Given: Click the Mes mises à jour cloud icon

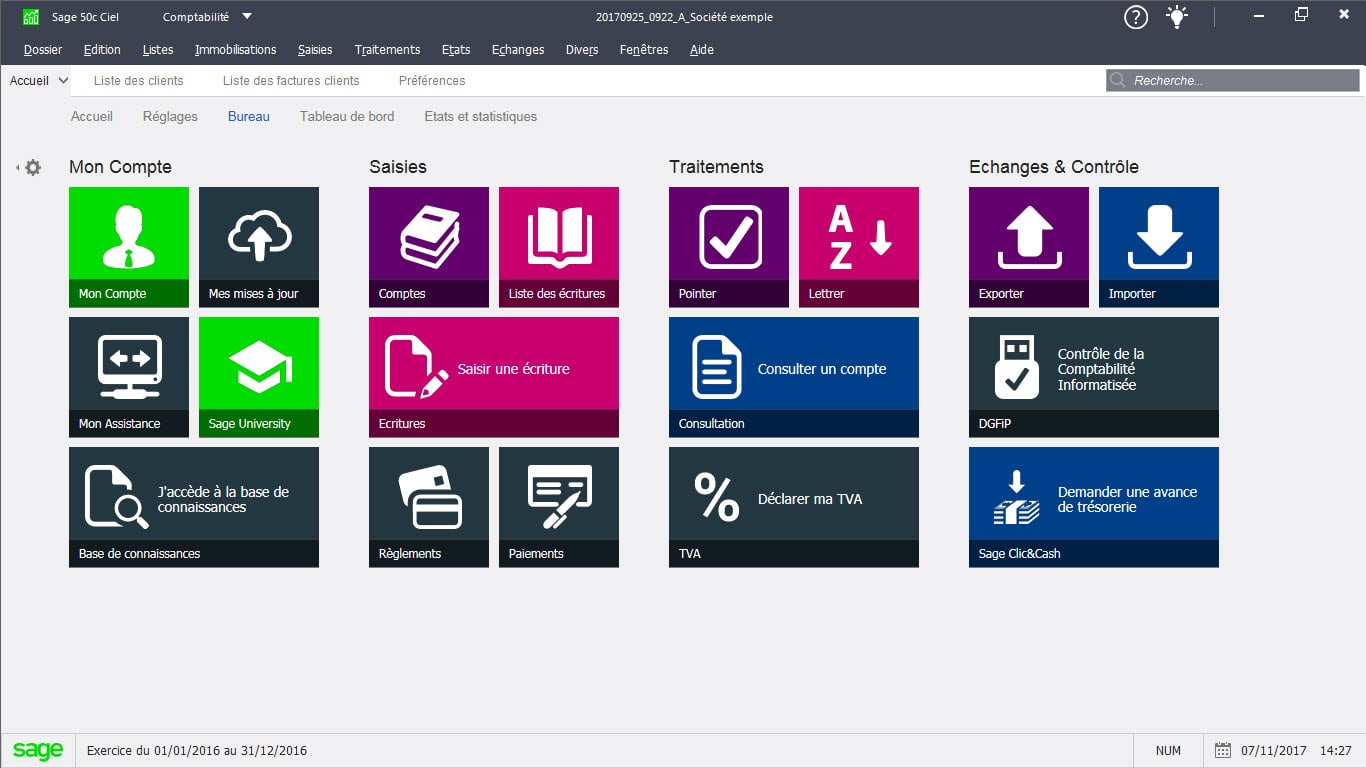Looking at the screenshot, I should pyautogui.click(x=259, y=236).
